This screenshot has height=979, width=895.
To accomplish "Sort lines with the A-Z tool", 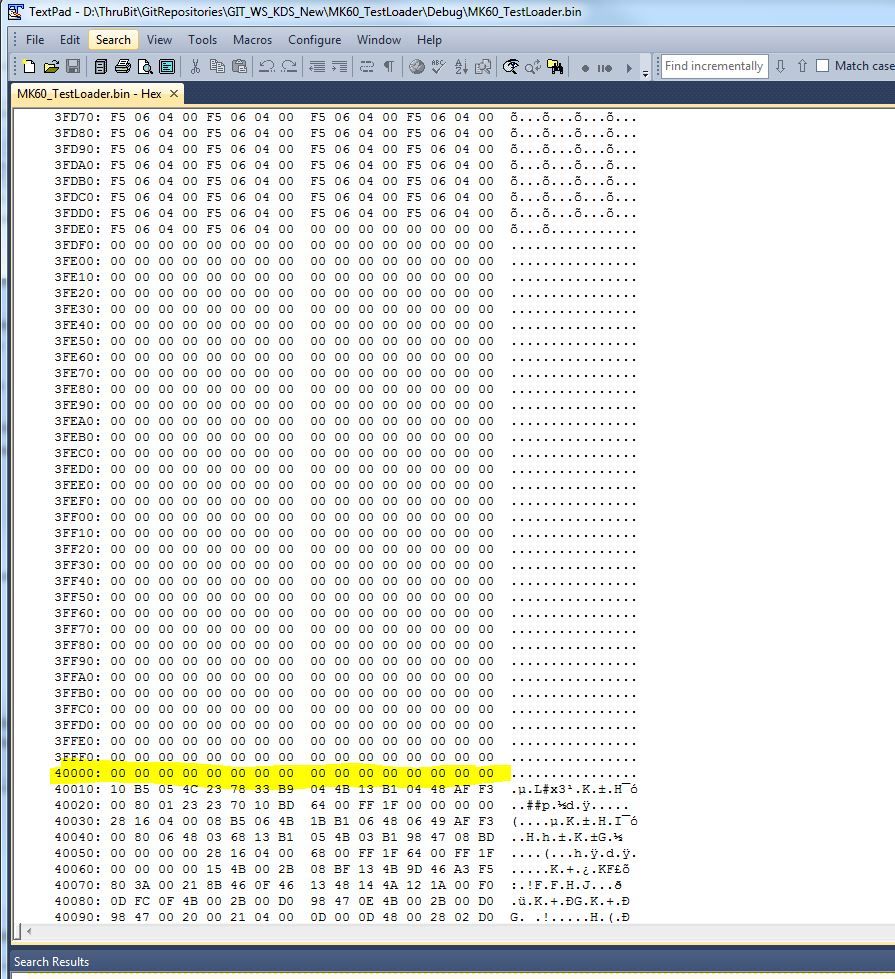I will (x=460, y=67).
